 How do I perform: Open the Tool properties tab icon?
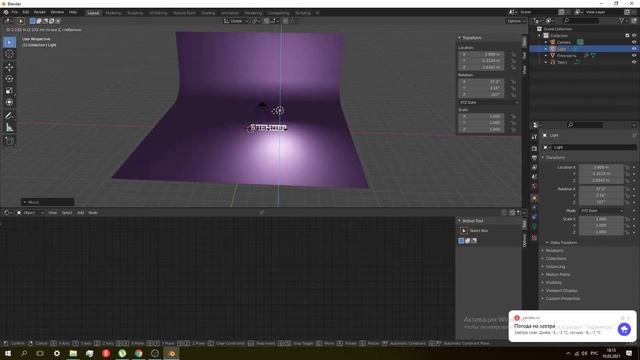534,137
